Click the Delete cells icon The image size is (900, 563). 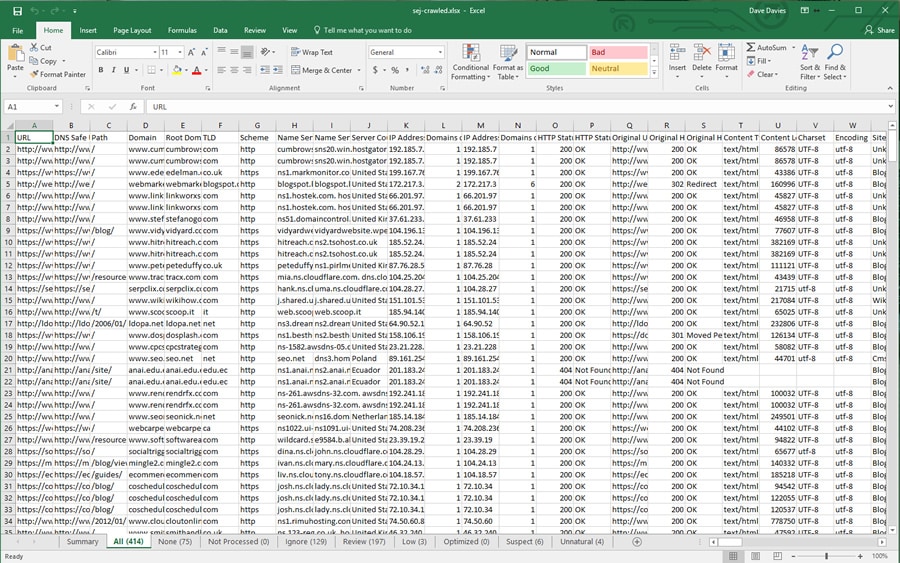[701, 62]
